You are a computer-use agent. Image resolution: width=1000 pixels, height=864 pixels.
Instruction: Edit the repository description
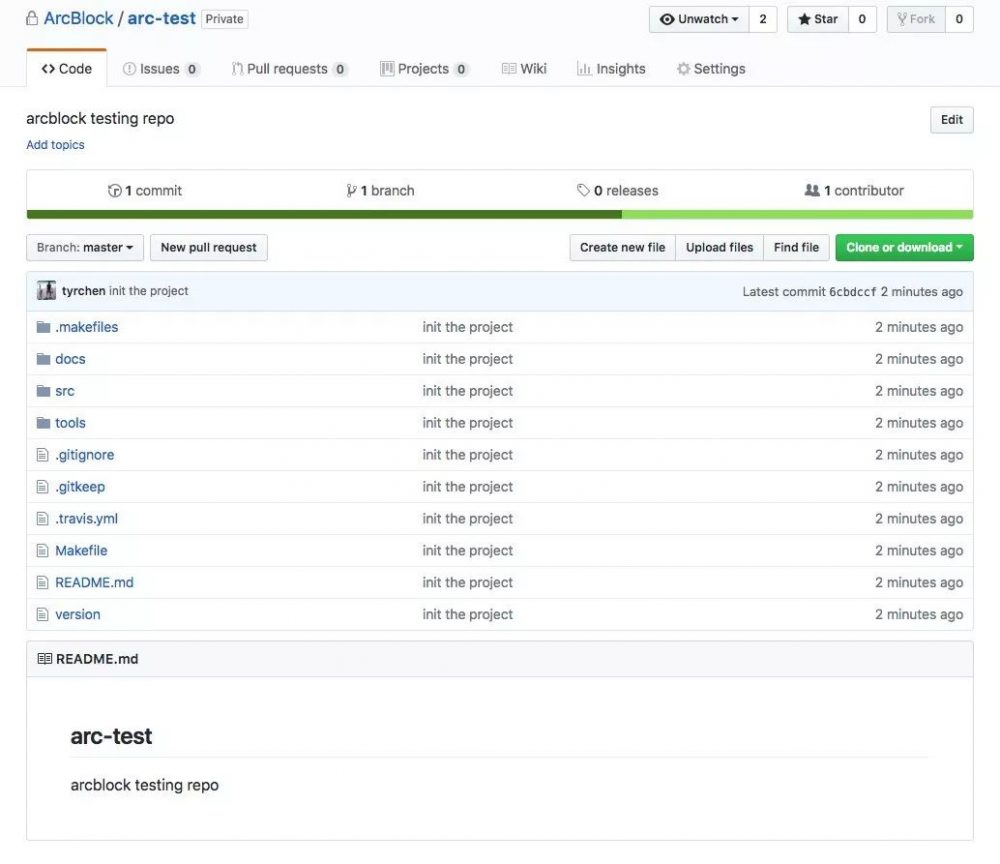point(952,120)
